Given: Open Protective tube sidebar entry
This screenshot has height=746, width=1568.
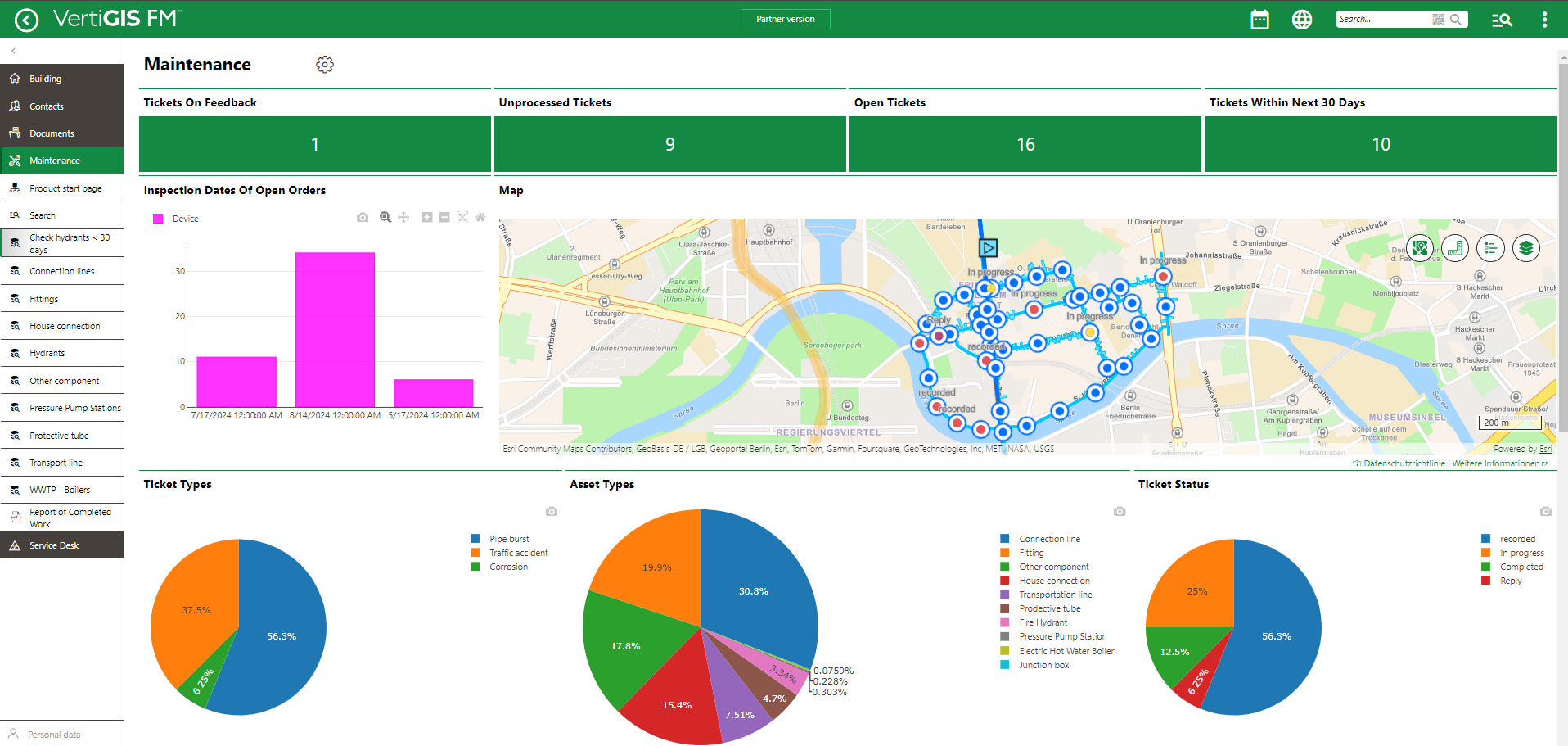Looking at the screenshot, I should 62,436.
